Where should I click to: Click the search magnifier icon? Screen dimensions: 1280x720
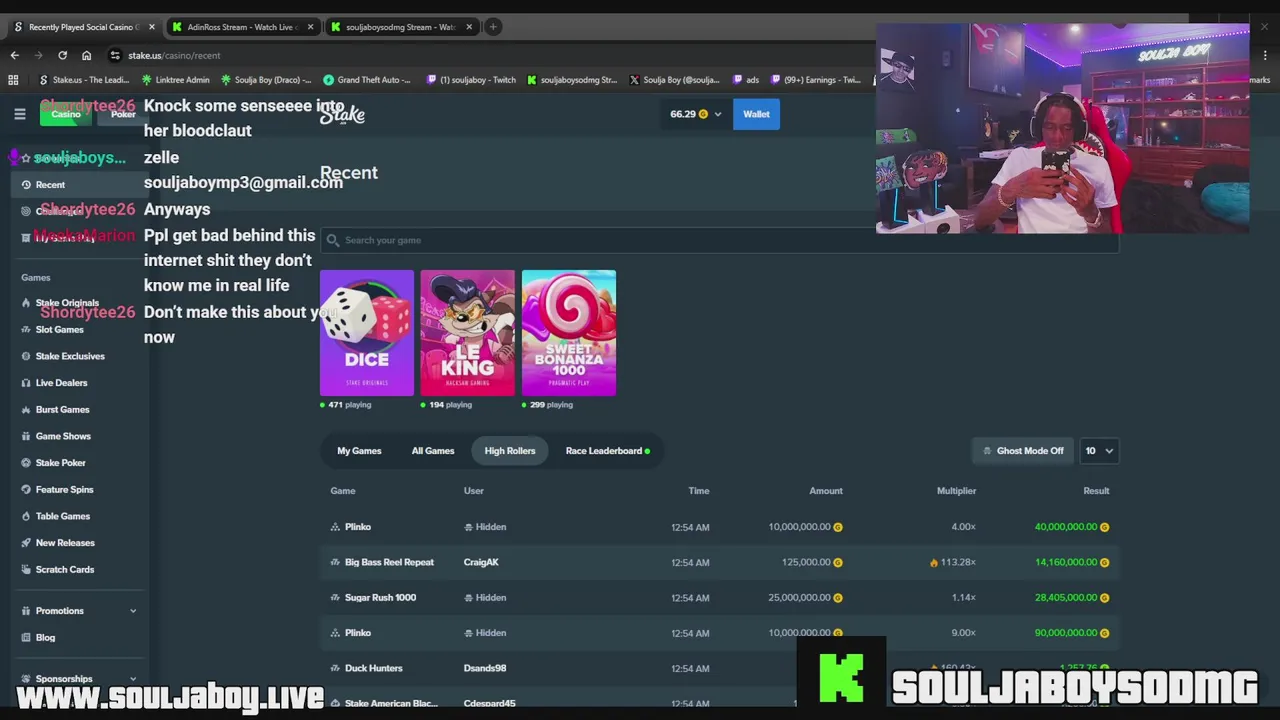pos(333,240)
